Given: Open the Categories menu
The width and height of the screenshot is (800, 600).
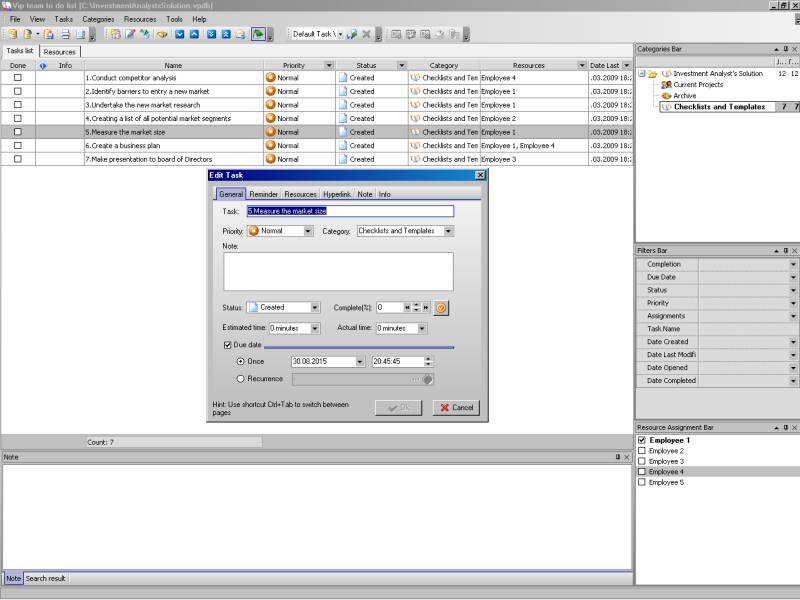Looking at the screenshot, I should coord(98,19).
